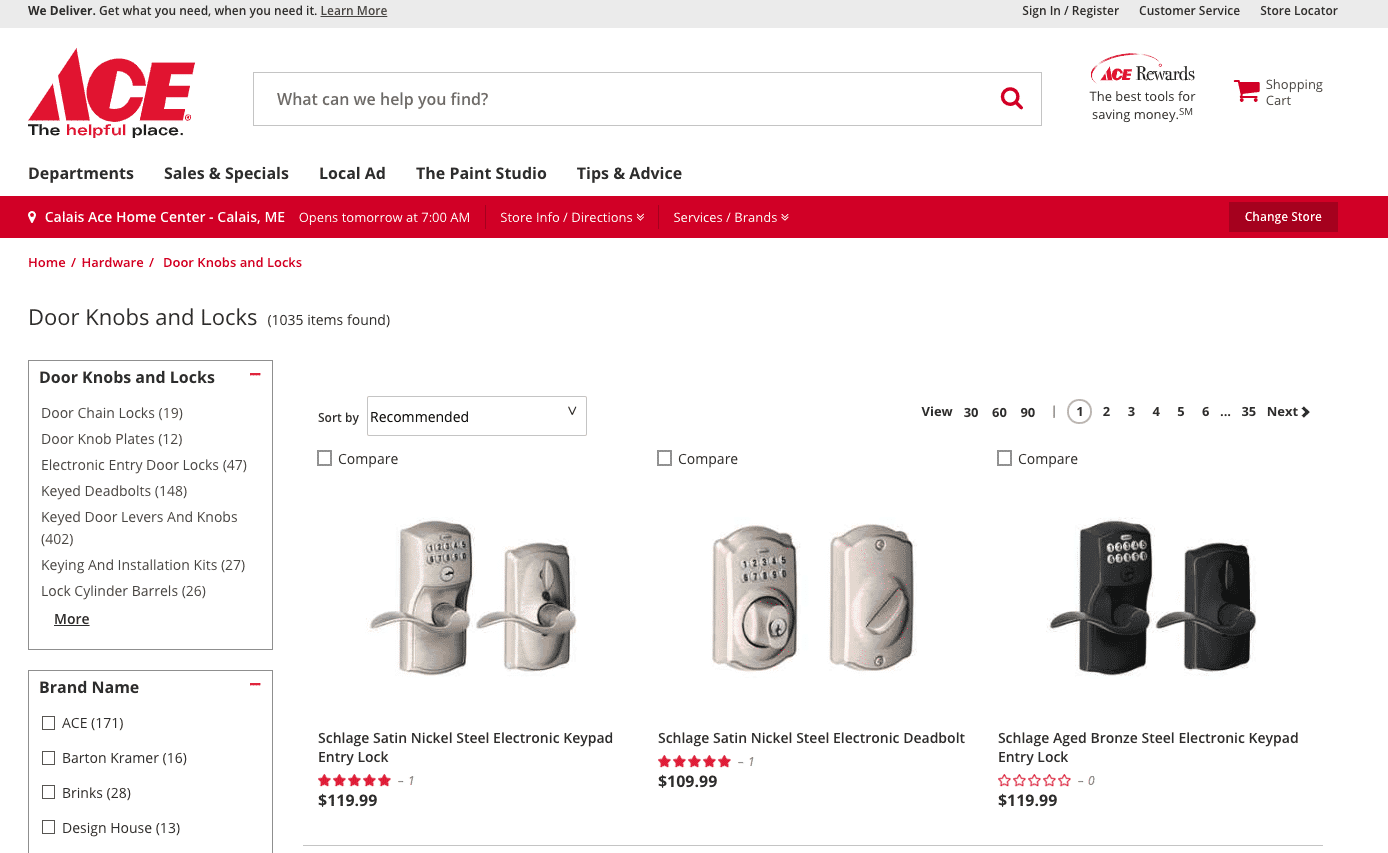This screenshot has height=853, width=1388.
Task: Click the Ace Rewards logo
Action: [1142, 71]
